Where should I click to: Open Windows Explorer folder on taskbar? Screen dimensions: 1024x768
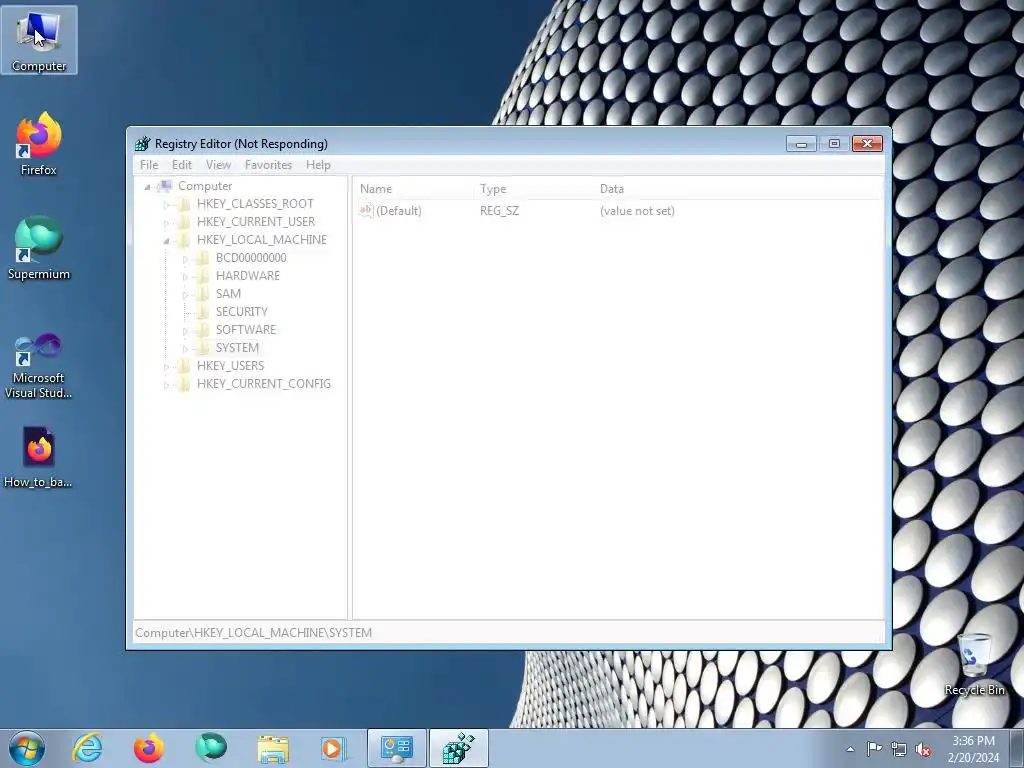click(272, 748)
